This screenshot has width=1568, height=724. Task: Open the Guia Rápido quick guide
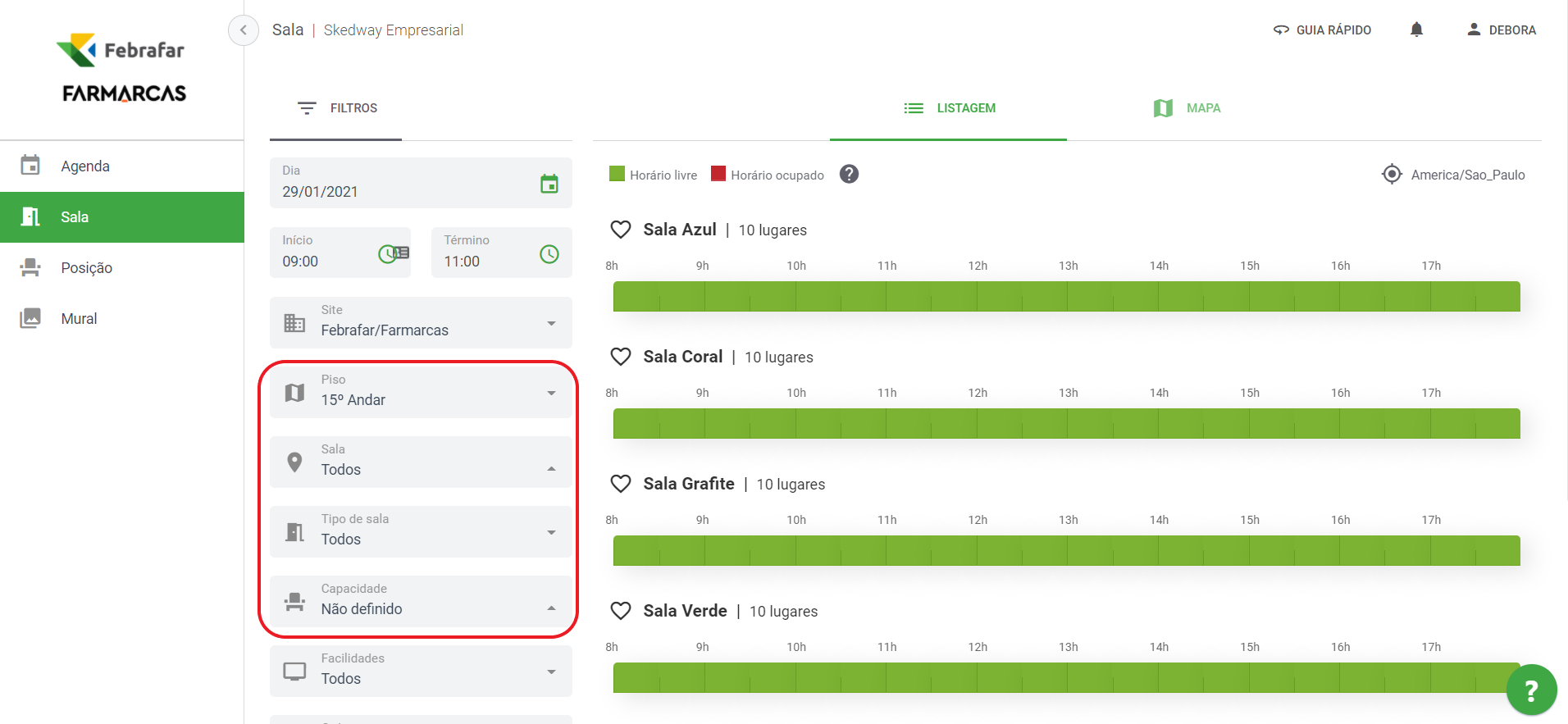[1322, 30]
